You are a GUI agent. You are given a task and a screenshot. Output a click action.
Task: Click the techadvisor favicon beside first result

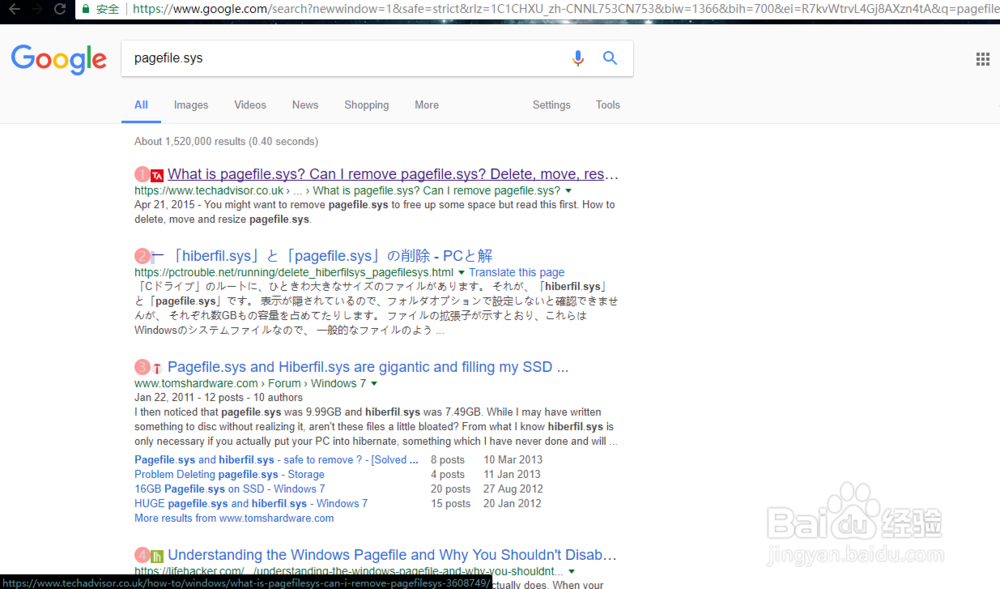tap(157, 175)
